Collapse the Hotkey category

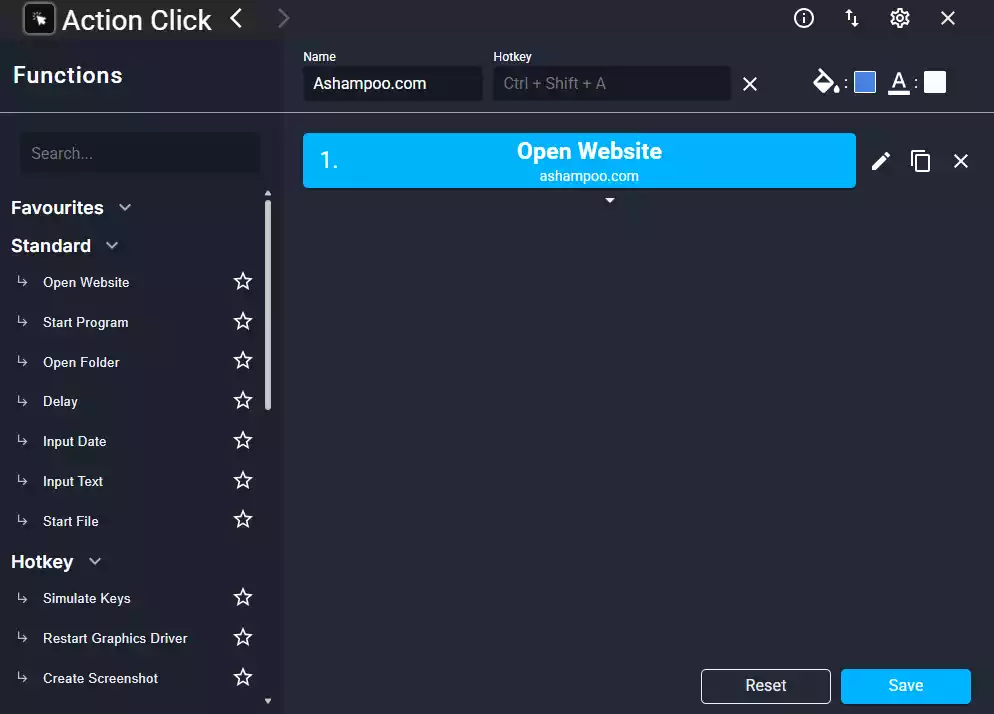point(95,561)
